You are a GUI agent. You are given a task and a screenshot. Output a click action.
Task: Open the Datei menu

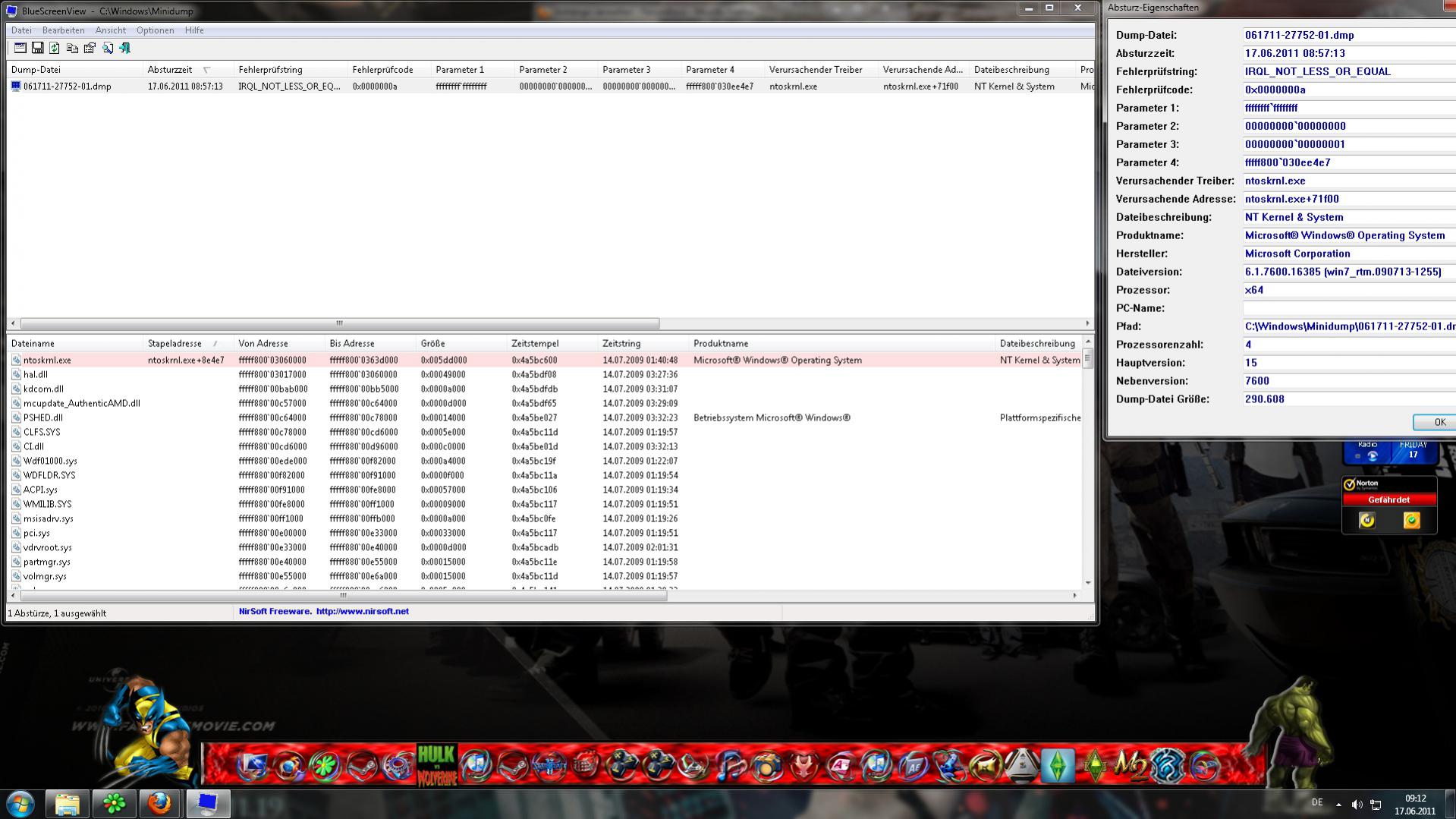21,30
